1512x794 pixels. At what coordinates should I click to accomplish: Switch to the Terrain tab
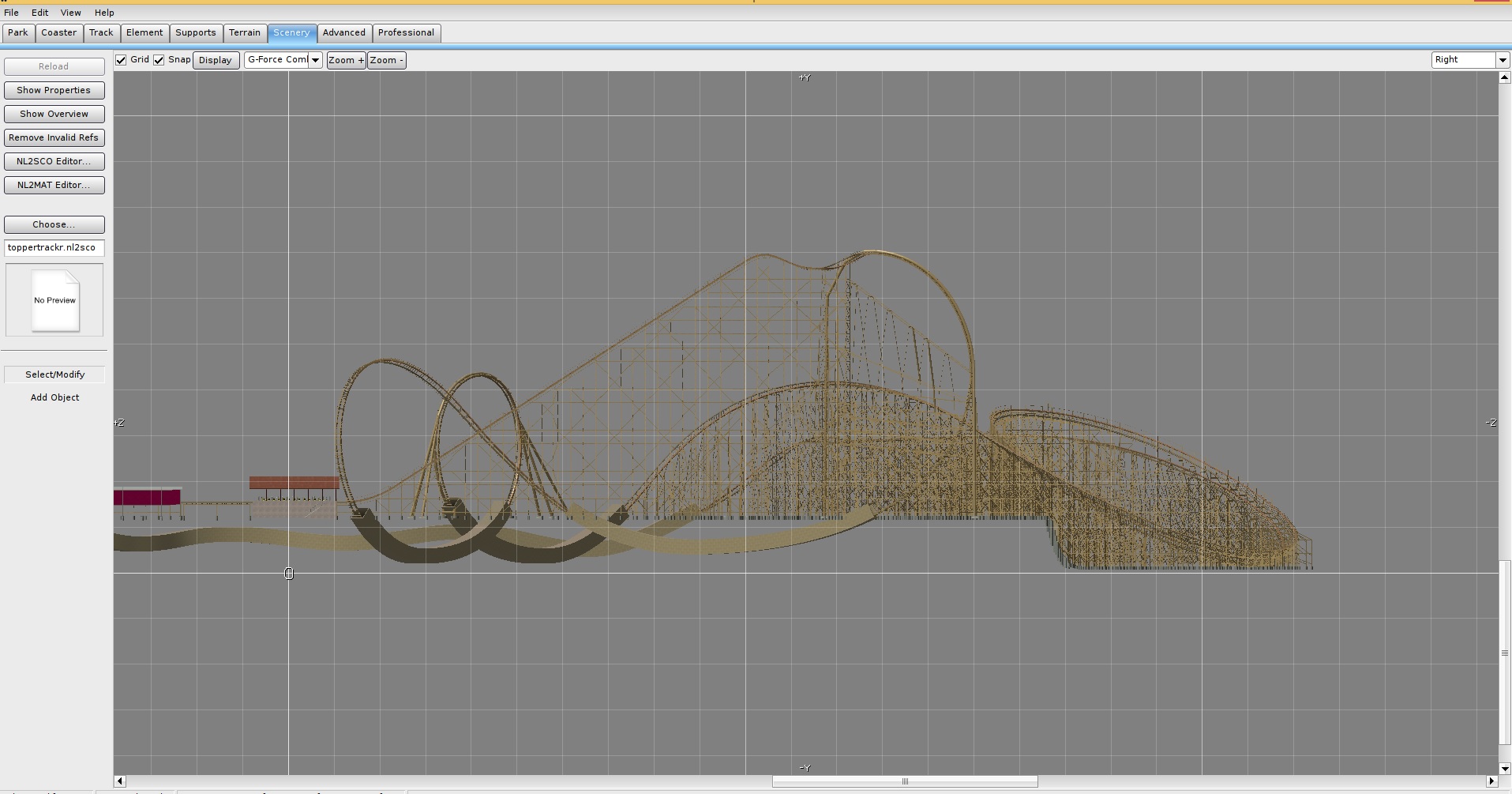[244, 33]
